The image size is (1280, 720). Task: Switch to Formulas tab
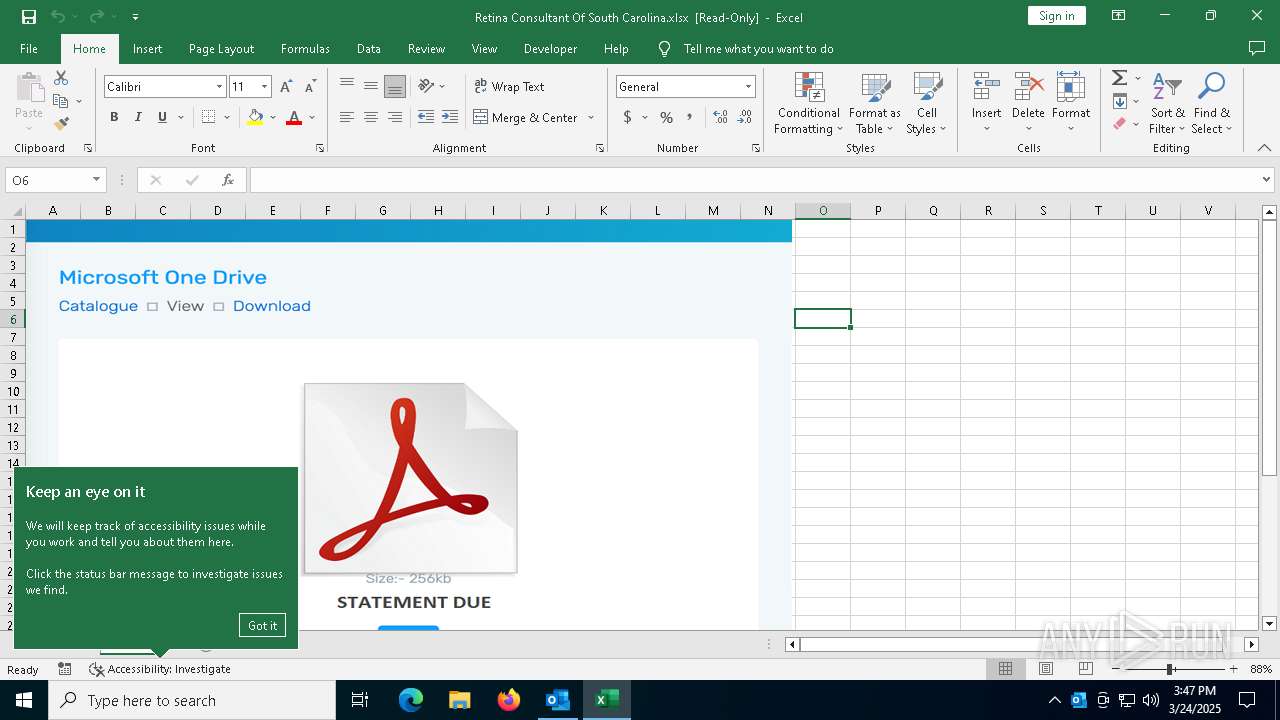point(305,48)
